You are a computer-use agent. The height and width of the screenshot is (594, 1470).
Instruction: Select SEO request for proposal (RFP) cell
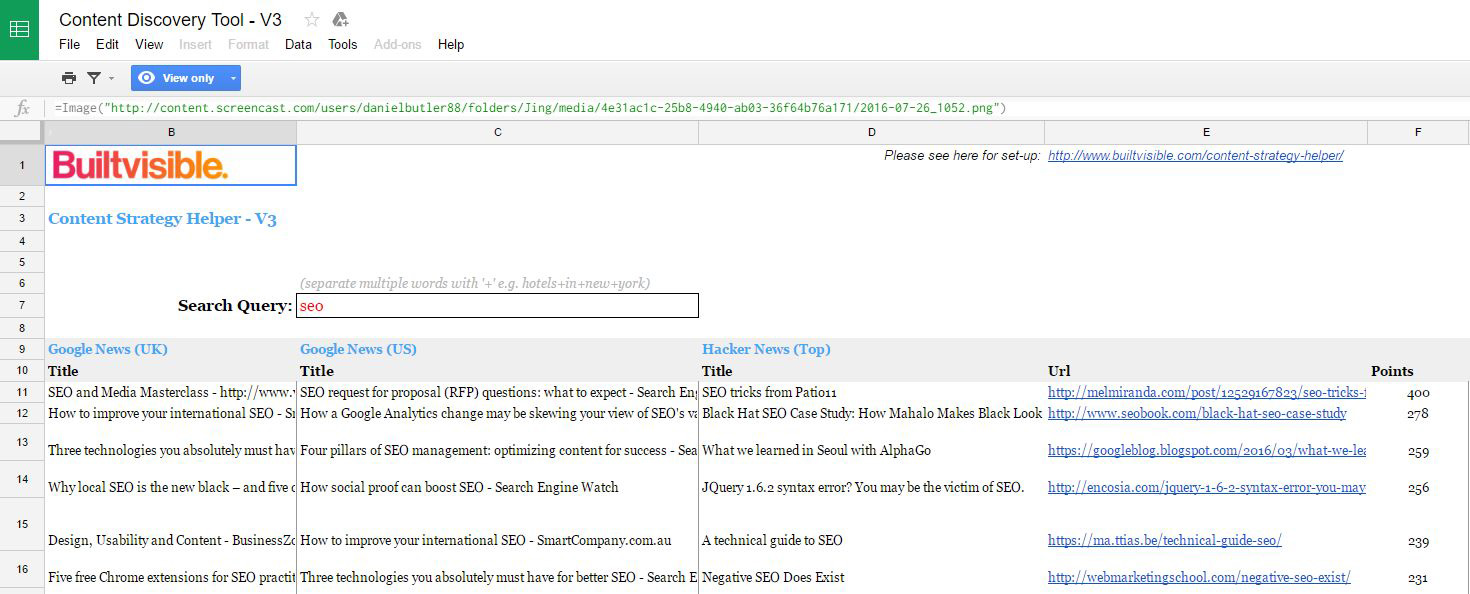pos(497,393)
